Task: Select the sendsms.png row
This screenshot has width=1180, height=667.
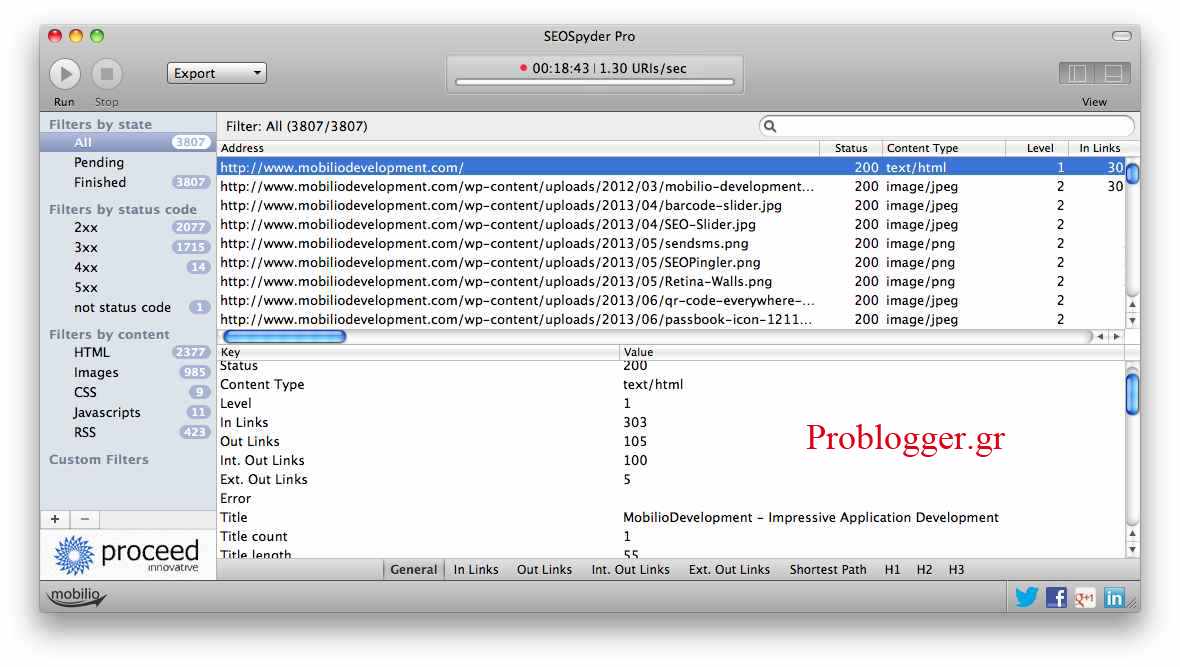Action: click(x=671, y=243)
